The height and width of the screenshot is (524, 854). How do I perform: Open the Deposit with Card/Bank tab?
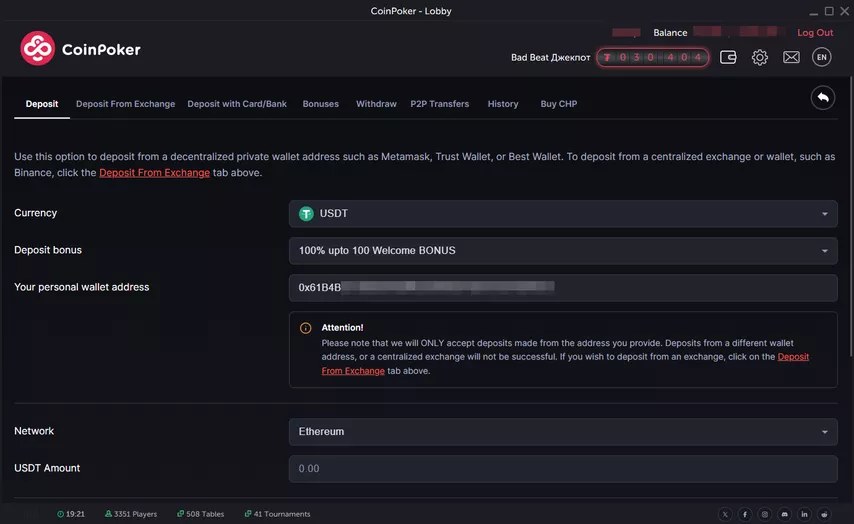point(237,103)
